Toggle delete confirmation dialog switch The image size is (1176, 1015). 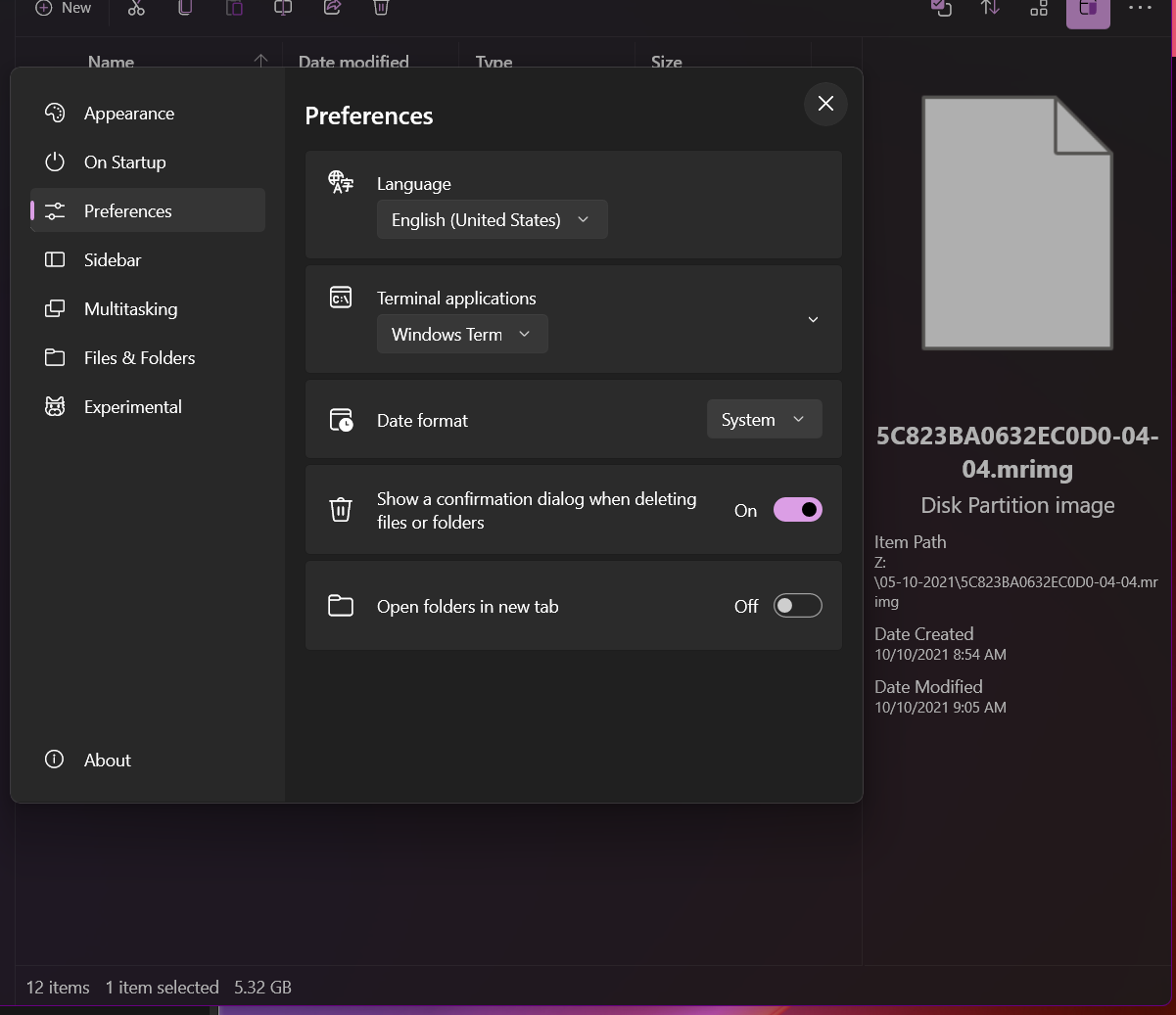point(798,510)
